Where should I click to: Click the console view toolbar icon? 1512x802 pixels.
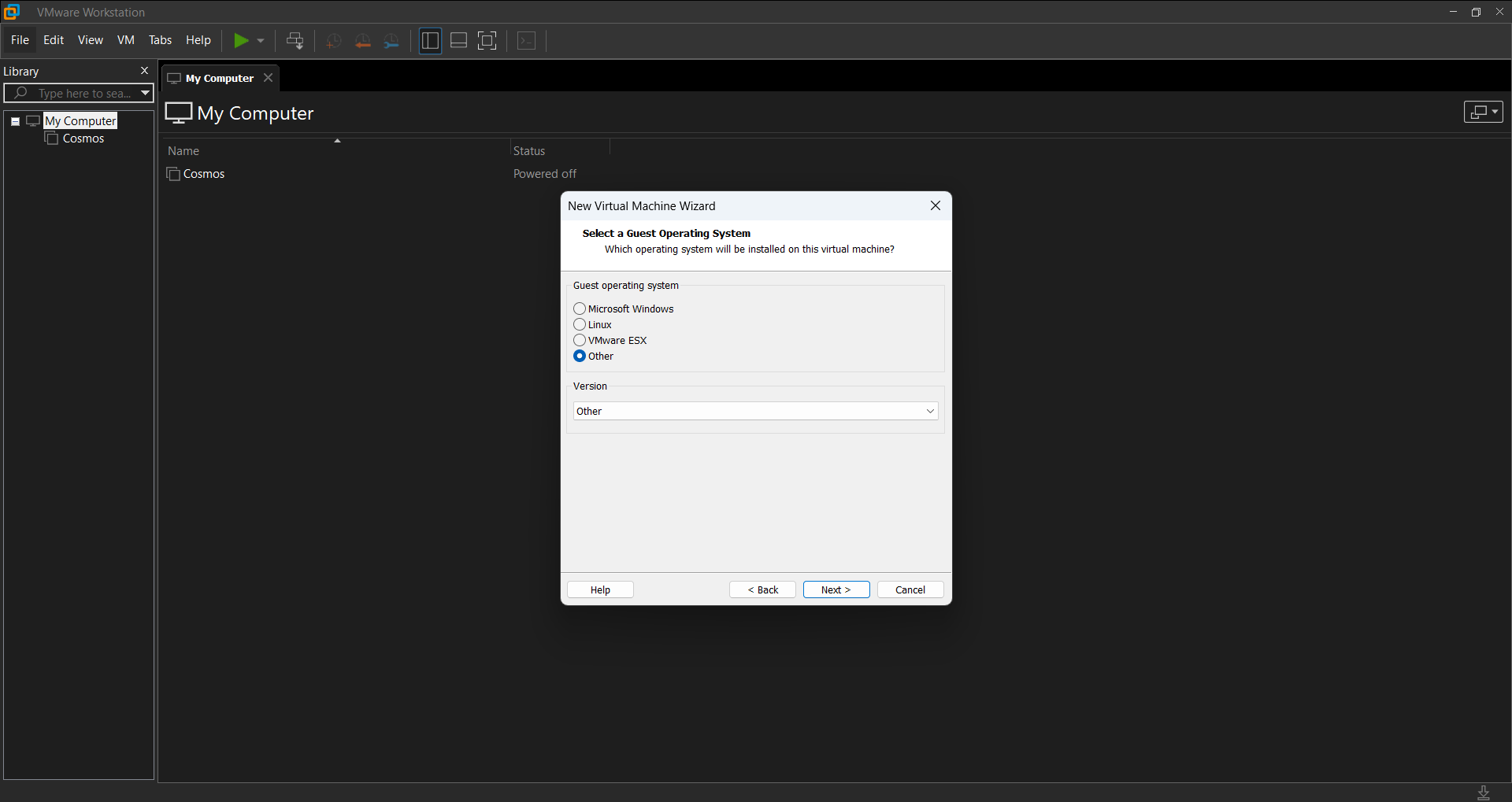(527, 41)
